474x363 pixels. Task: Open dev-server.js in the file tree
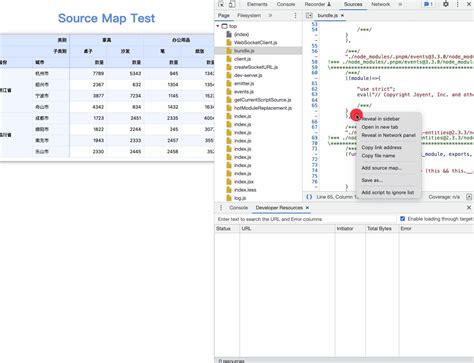pyautogui.click(x=248, y=75)
